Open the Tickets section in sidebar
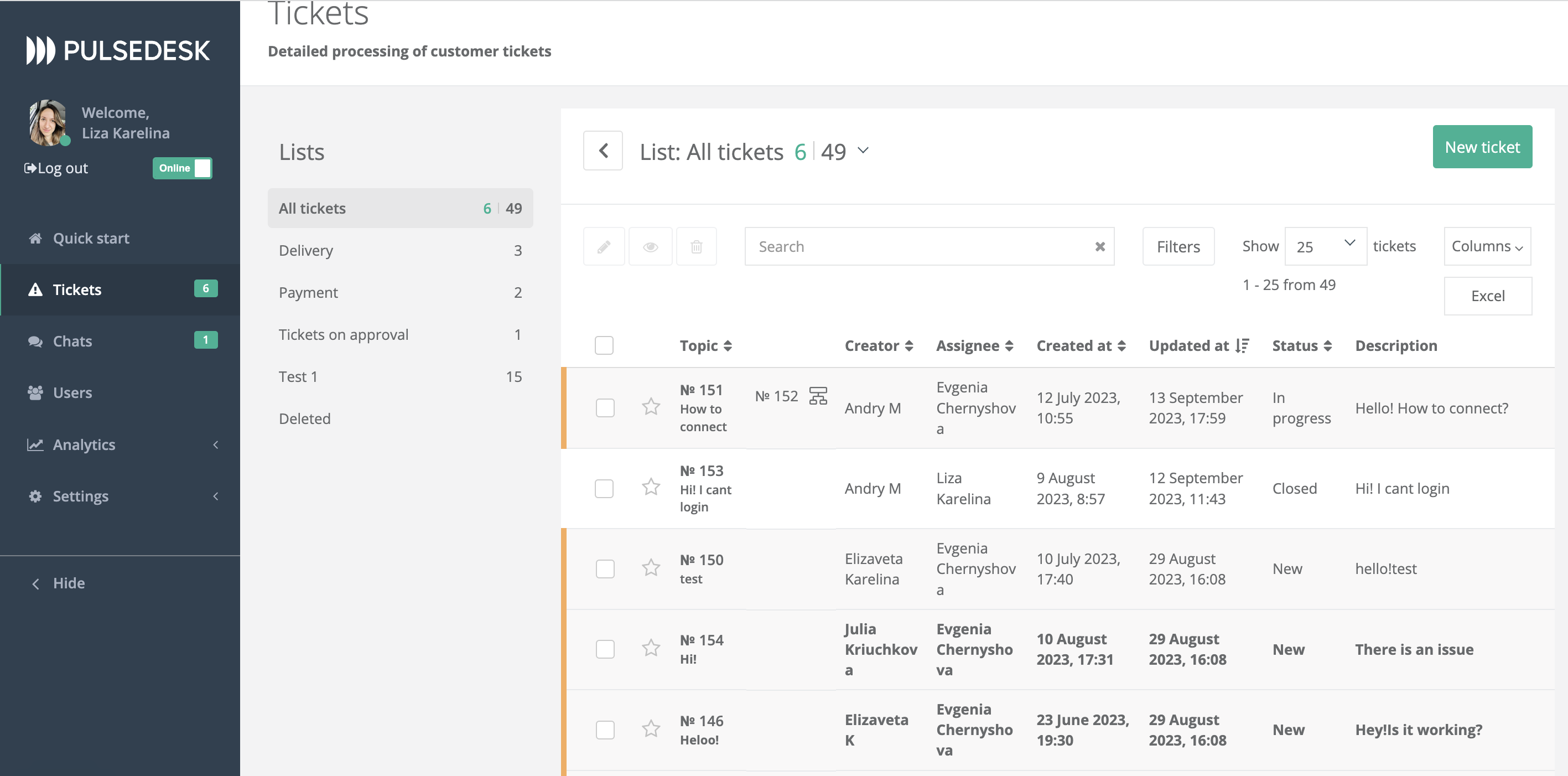 point(77,289)
